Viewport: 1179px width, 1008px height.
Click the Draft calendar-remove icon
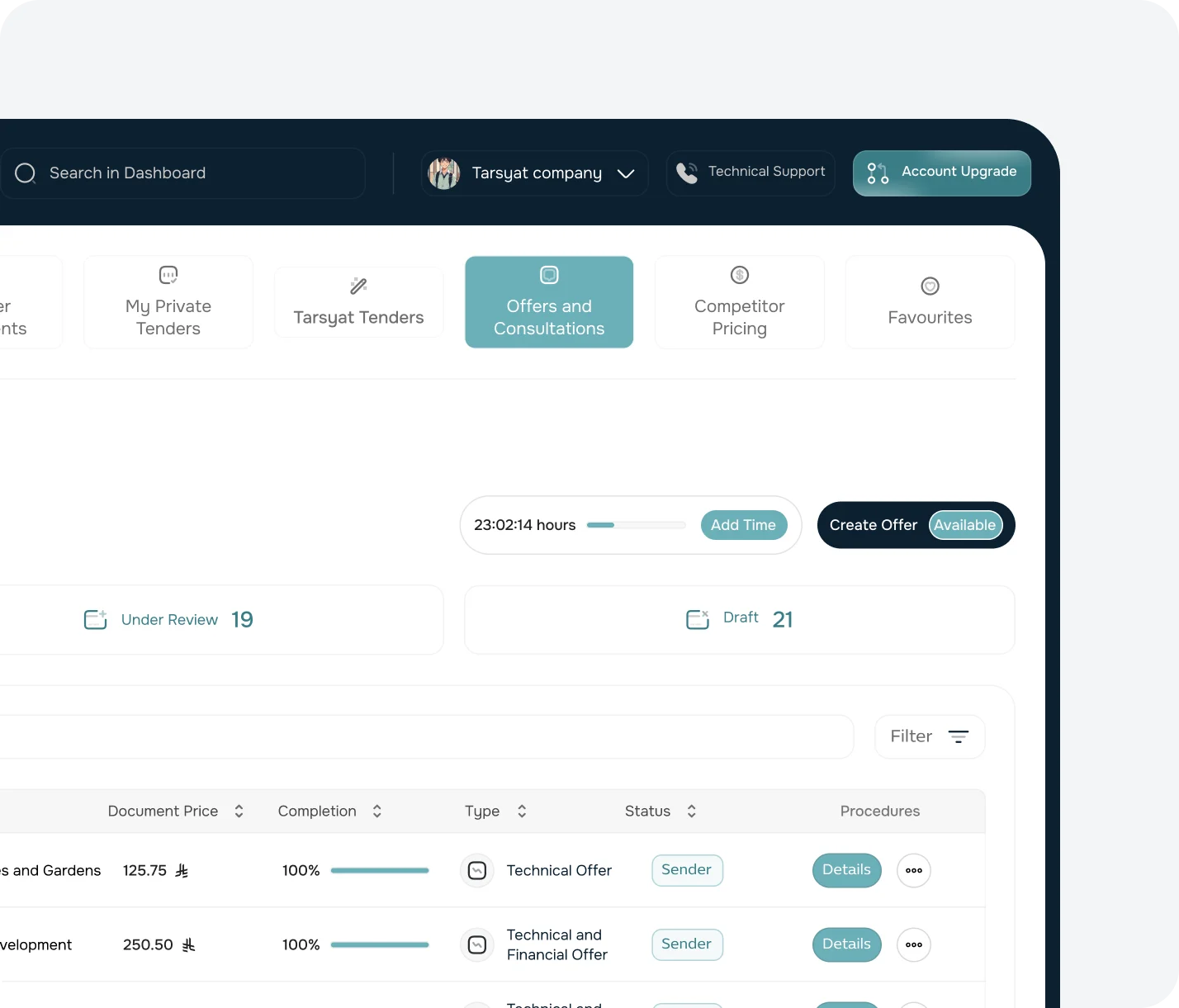coord(698,618)
